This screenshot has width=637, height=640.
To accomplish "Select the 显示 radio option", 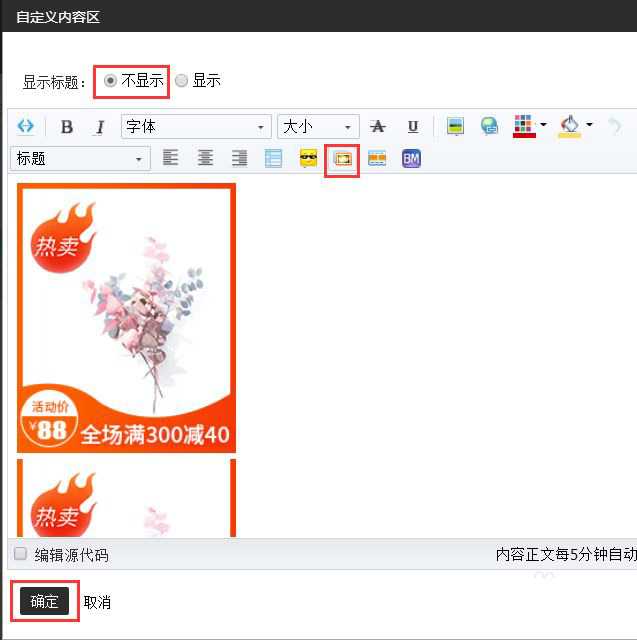I will click(x=181, y=81).
